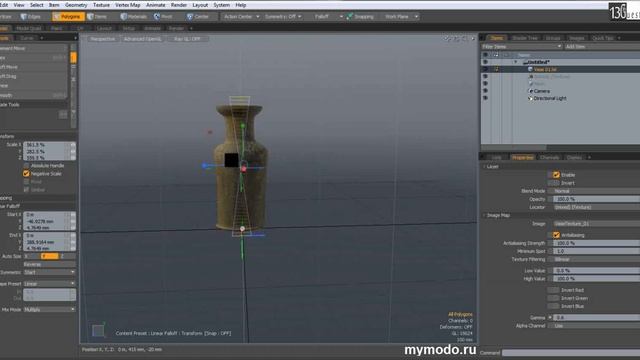The image size is (640, 360).
Task: Open the Shape Preset Linear dropdown
Action: click(49, 284)
